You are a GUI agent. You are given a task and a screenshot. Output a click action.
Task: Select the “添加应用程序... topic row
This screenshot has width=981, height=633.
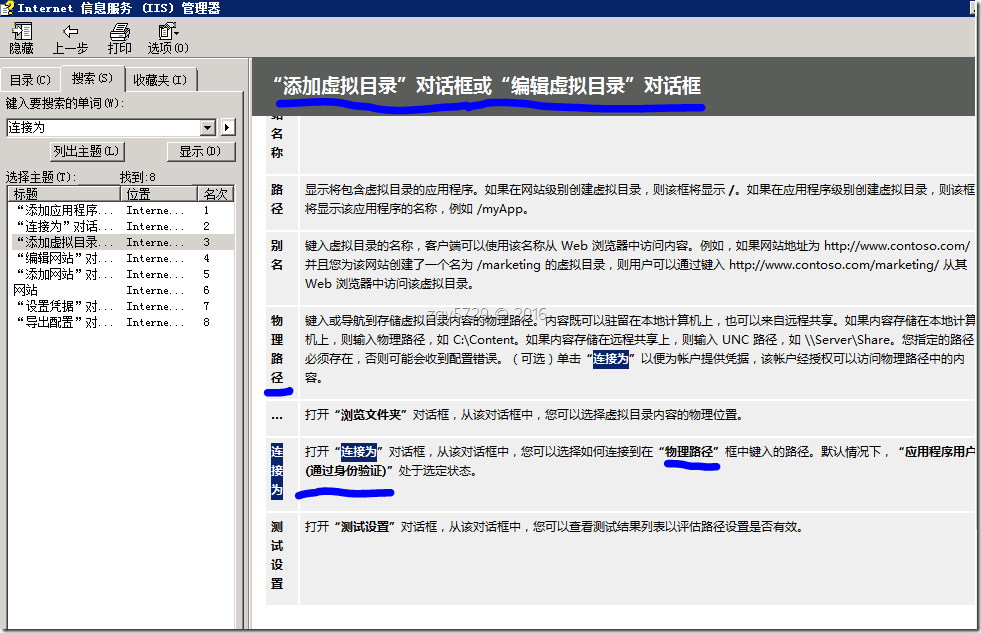coord(123,210)
